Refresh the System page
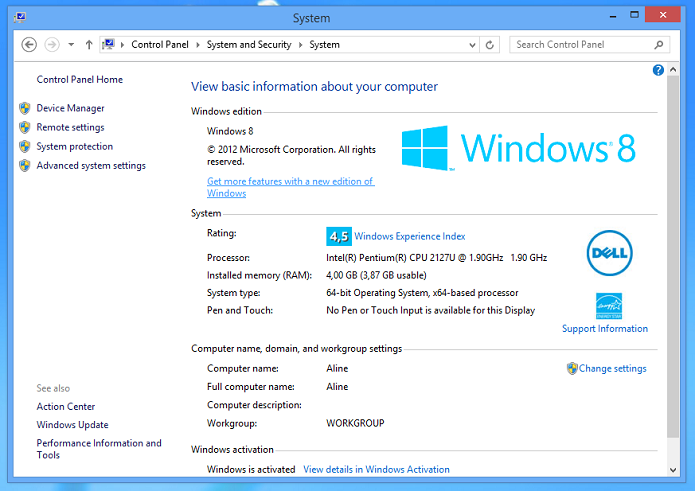This screenshot has width=695, height=491. coord(489,45)
